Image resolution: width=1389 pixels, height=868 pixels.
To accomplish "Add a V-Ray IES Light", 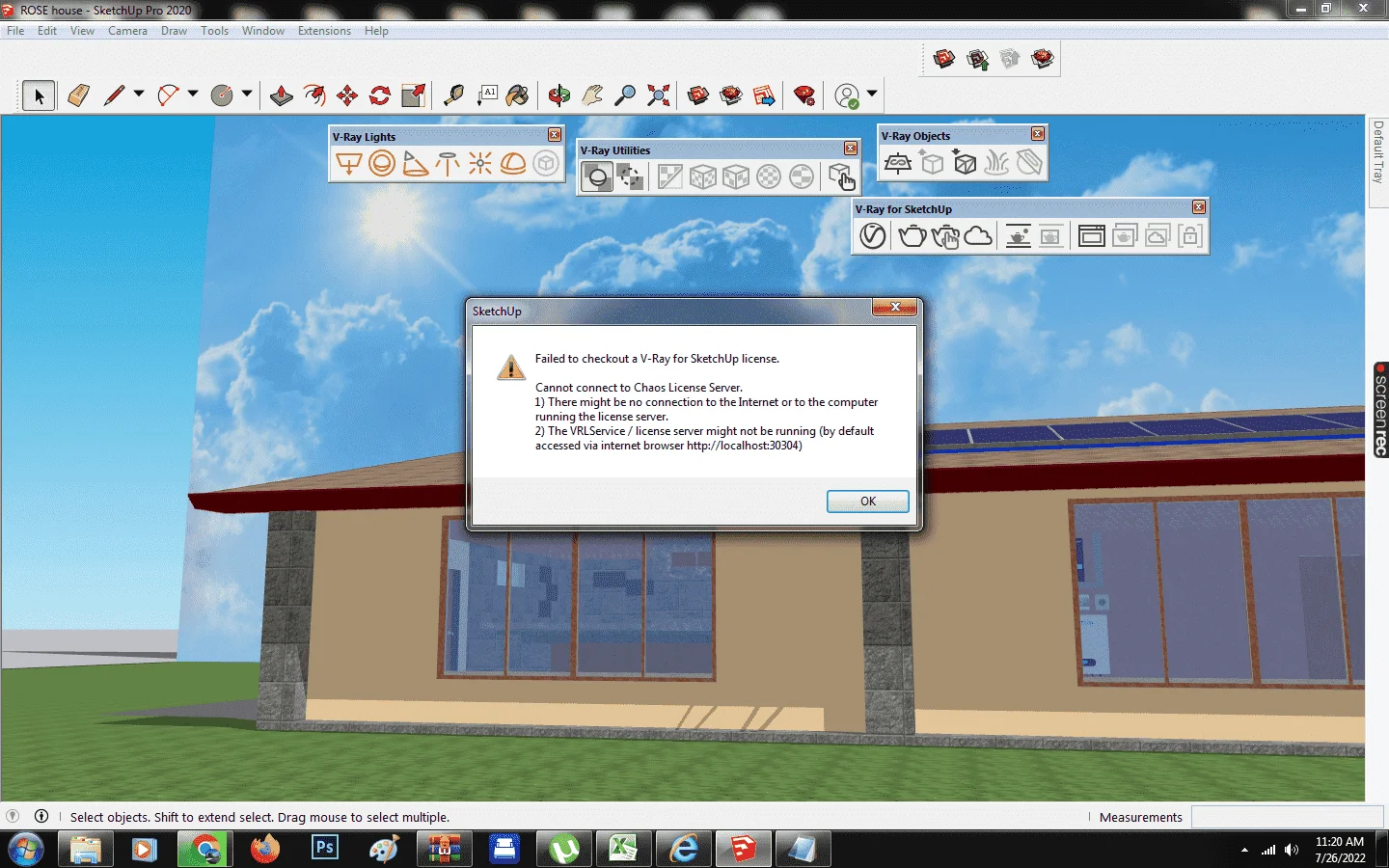I will coord(448,163).
